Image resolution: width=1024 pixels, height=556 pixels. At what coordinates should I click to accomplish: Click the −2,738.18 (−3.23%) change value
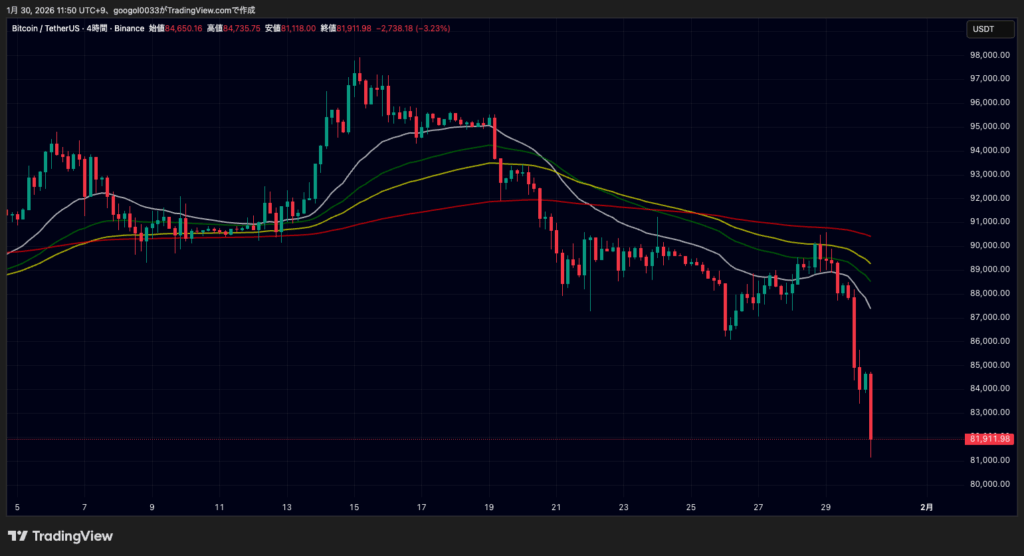click(413, 29)
